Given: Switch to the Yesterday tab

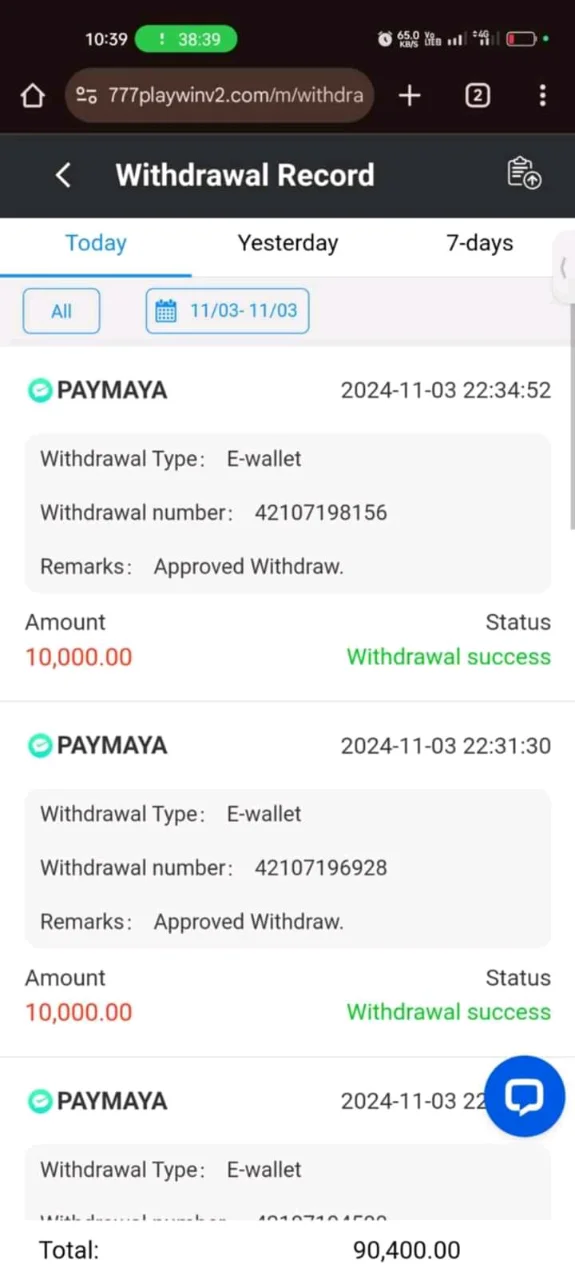Looking at the screenshot, I should pos(288,243).
